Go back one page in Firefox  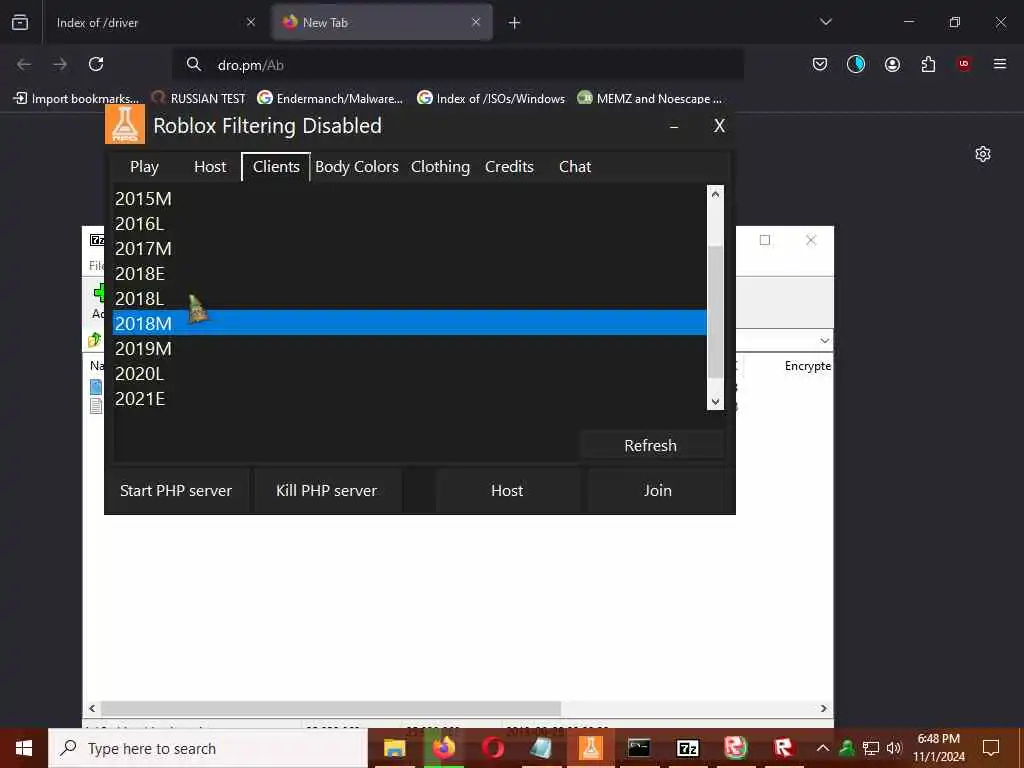(x=24, y=64)
